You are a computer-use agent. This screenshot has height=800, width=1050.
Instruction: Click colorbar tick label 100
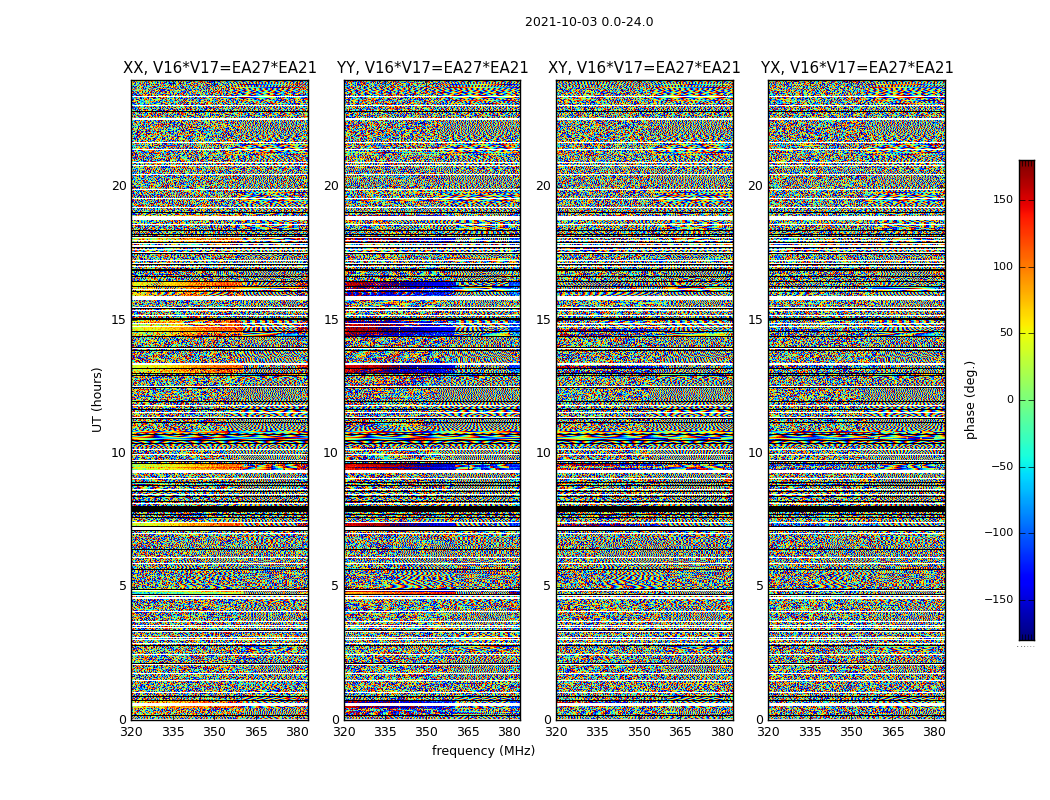tap(1003, 266)
